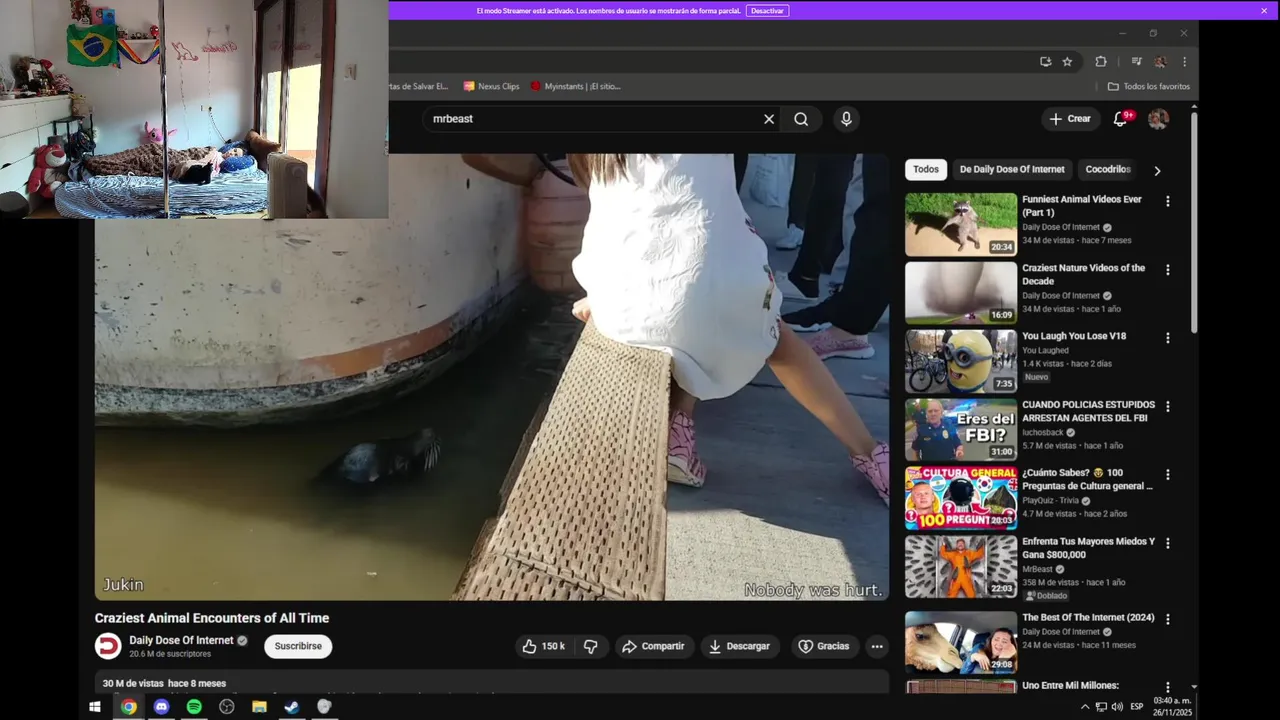Open Funniest Animal Videos Ever thumbnail
Viewport: 1280px width, 720px height.
point(961,225)
